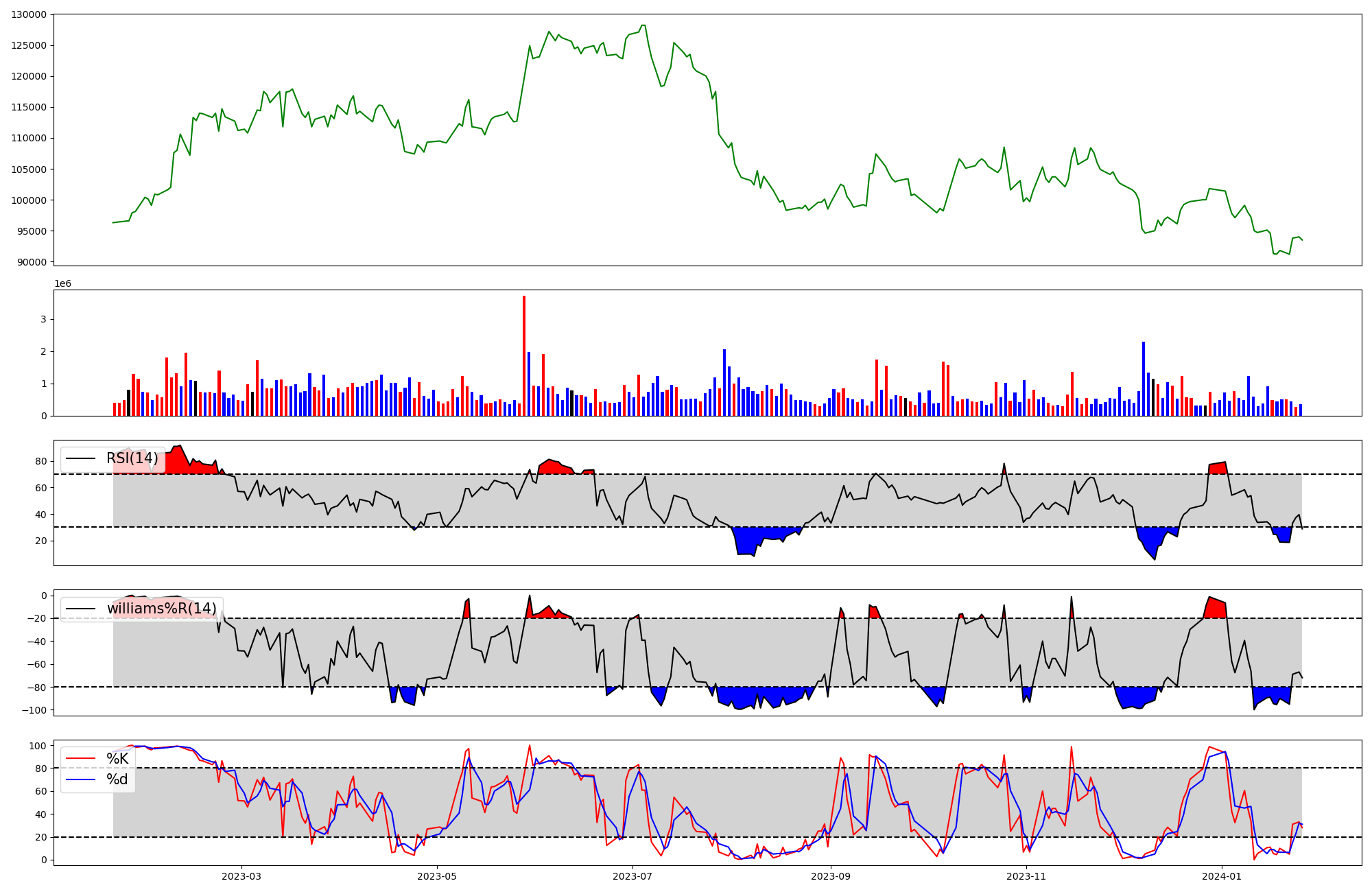The image size is (1372, 892).
Task: Click the red %K legend line swatch
Action: pyautogui.click(x=80, y=759)
